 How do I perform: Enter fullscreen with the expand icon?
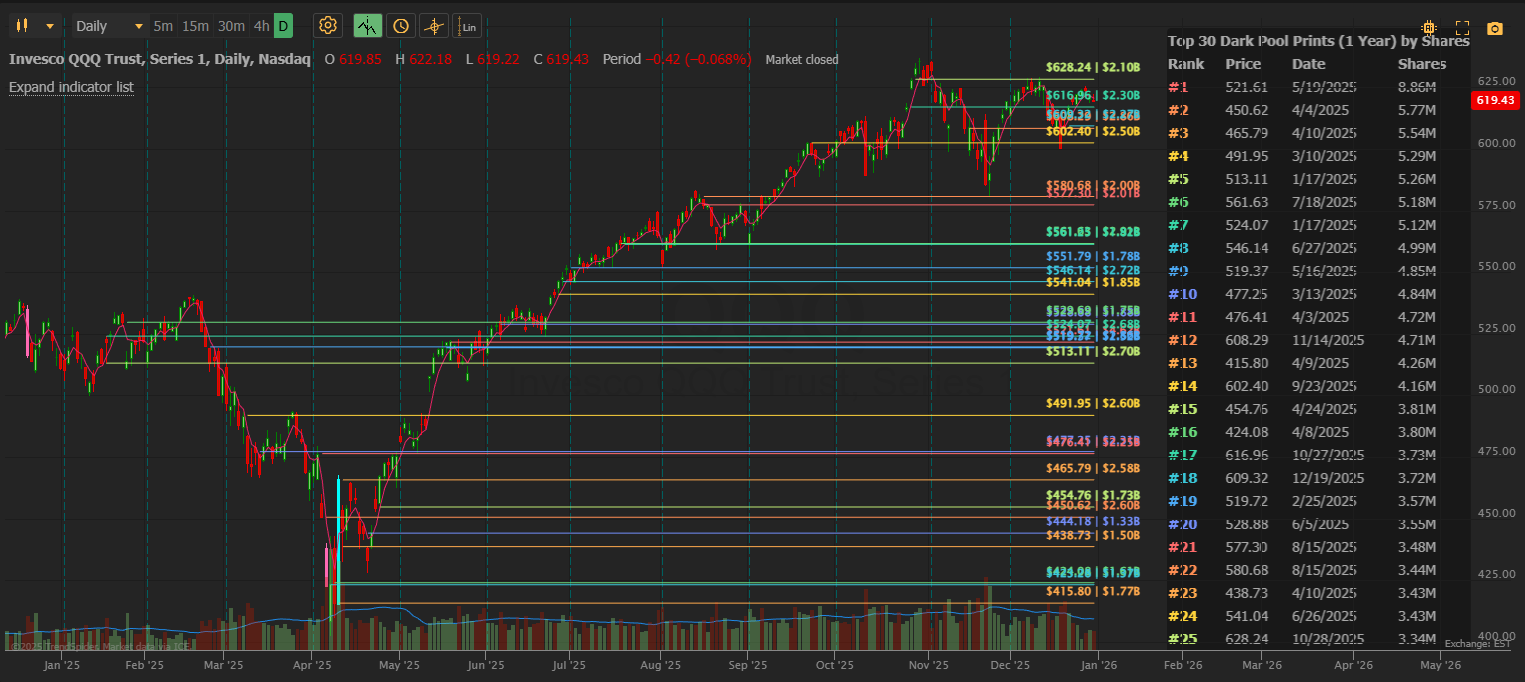(1462, 27)
